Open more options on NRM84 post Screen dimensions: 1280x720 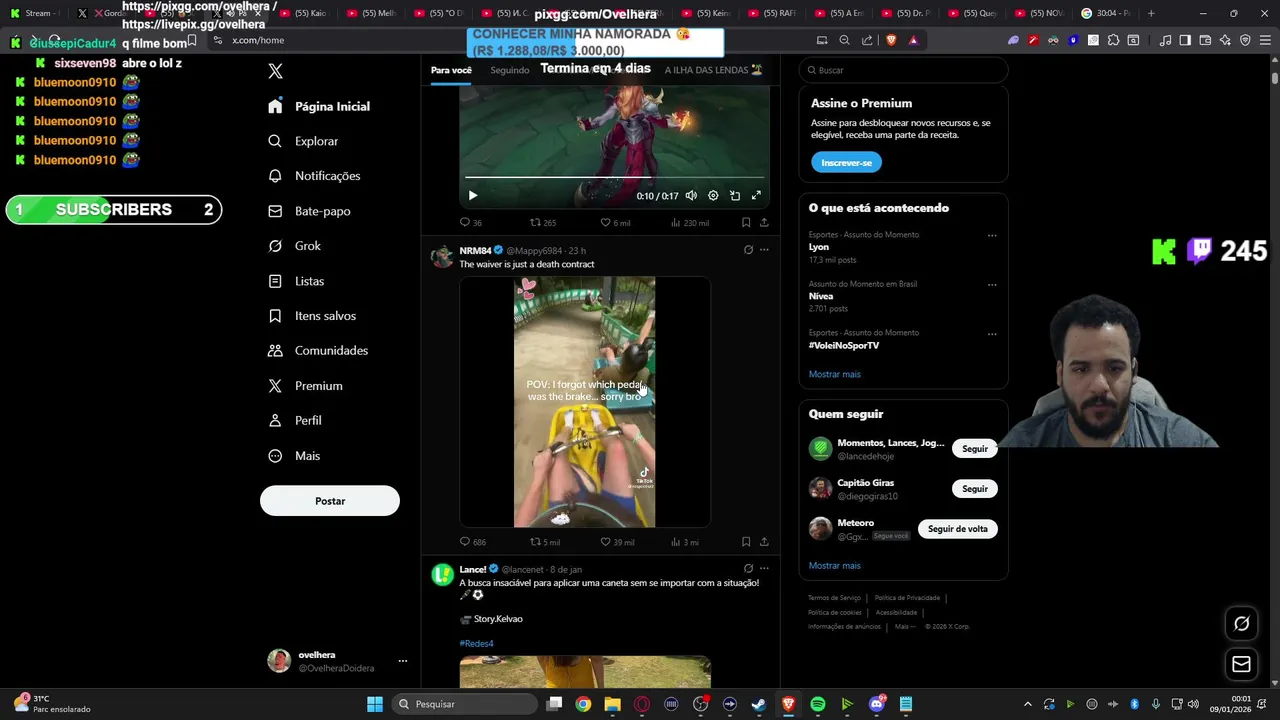tap(764, 250)
